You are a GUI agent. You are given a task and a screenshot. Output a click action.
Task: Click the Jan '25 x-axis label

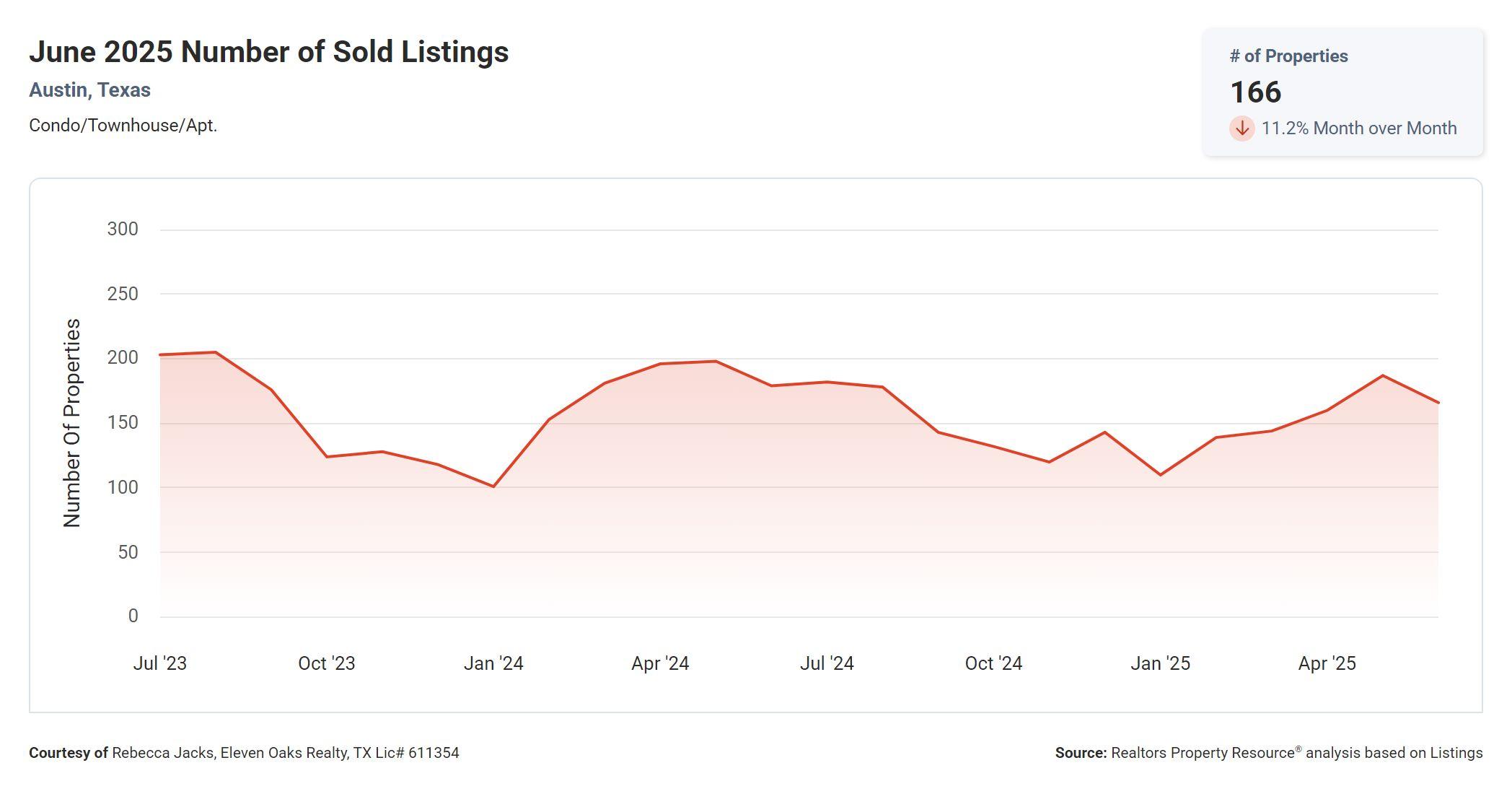pos(1160,663)
